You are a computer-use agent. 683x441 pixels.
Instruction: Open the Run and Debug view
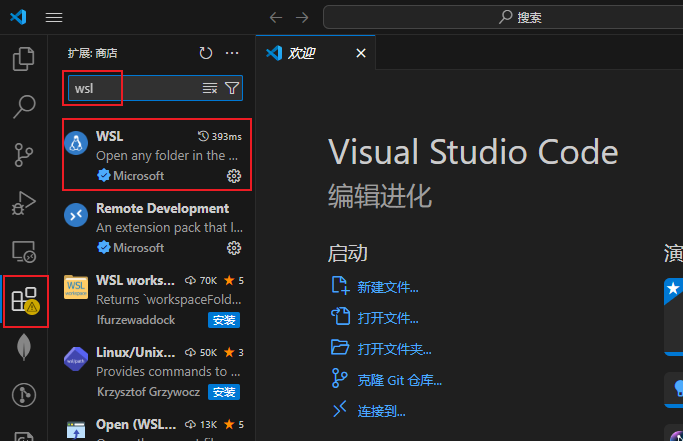coord(24,203)
